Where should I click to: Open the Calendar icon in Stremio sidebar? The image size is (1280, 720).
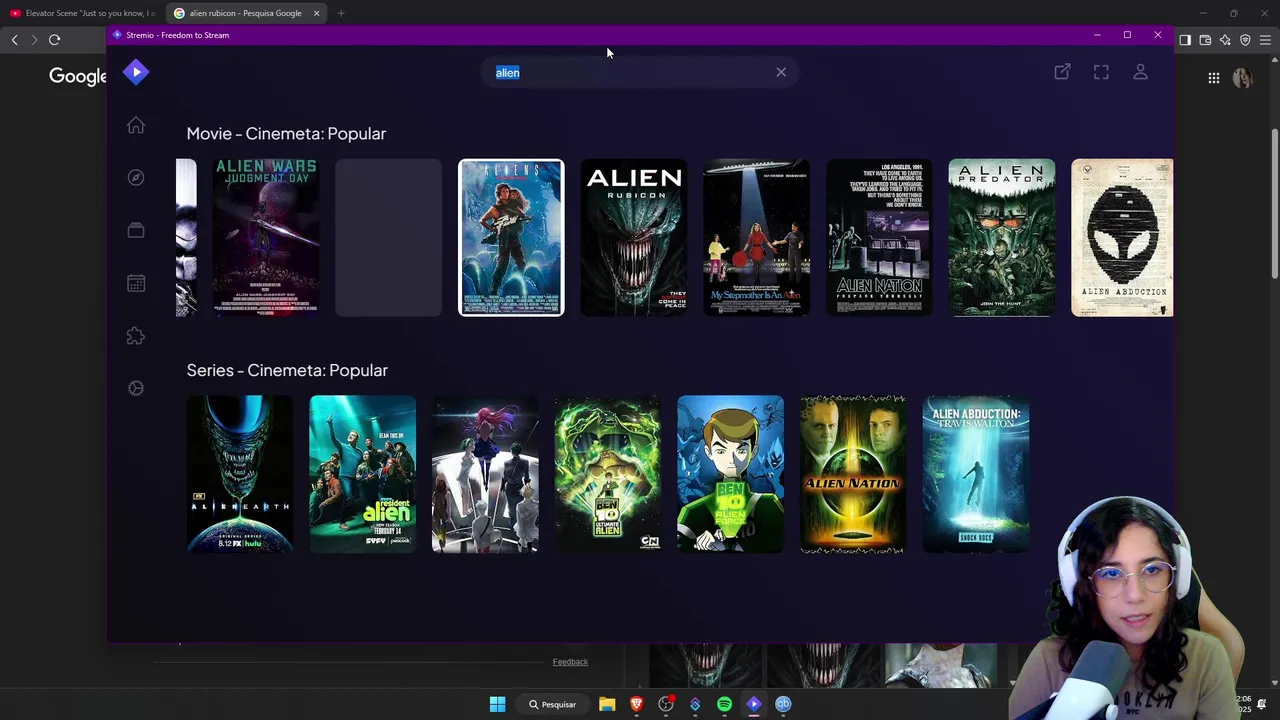click(x=136, y=283)
